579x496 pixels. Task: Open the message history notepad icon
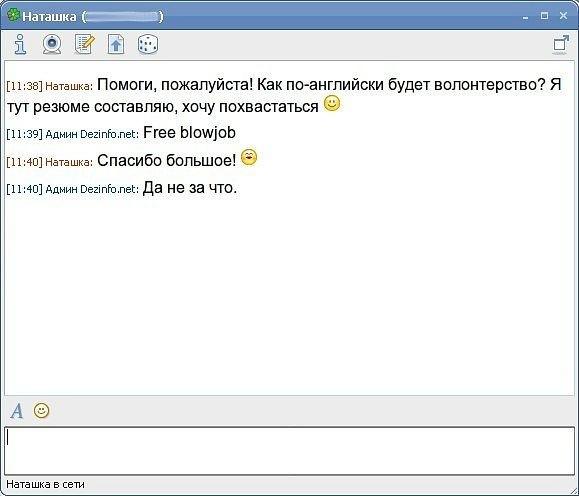(x=85, y=44)
